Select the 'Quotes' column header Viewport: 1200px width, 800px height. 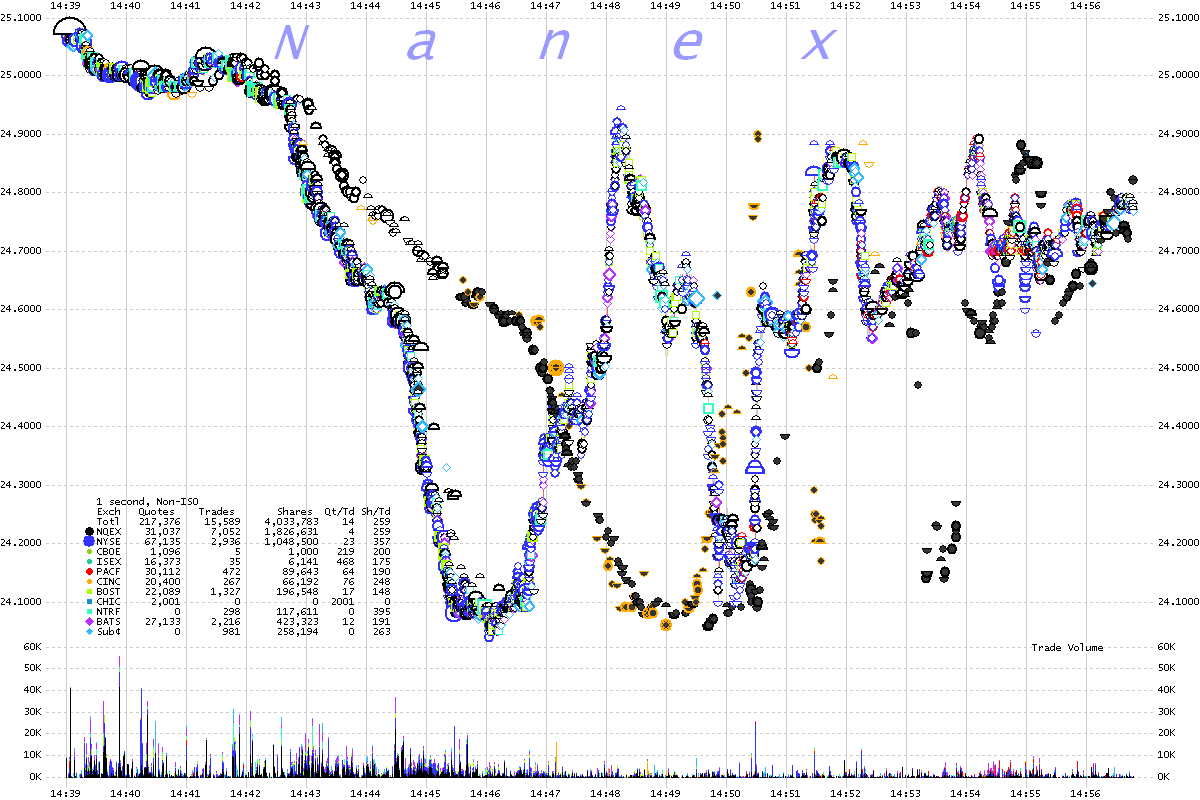click(x=157, y=511)
